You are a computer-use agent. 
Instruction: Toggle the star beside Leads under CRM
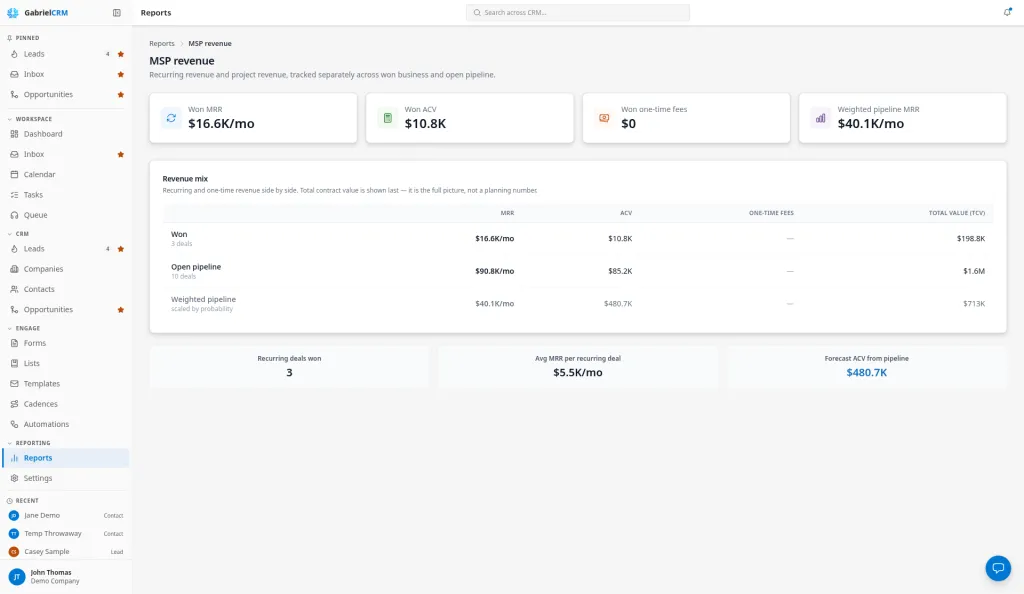coord(121,249)
